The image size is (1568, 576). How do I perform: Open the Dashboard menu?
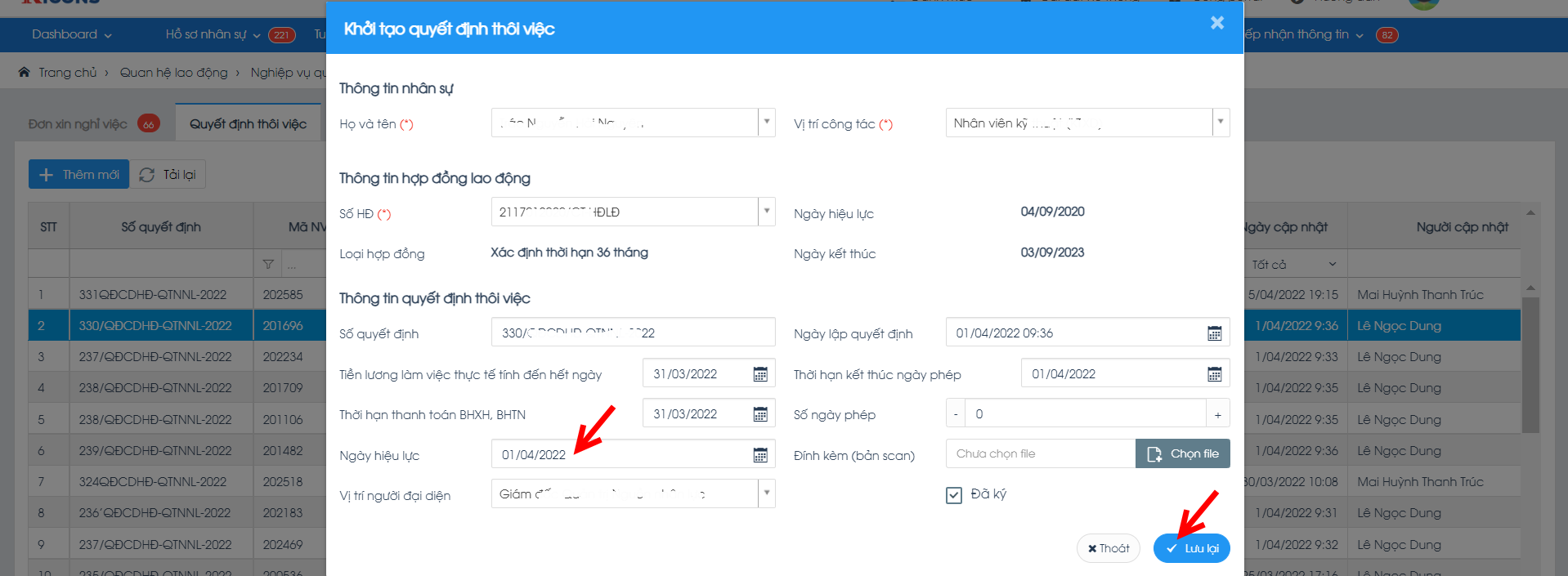point(71,34)
